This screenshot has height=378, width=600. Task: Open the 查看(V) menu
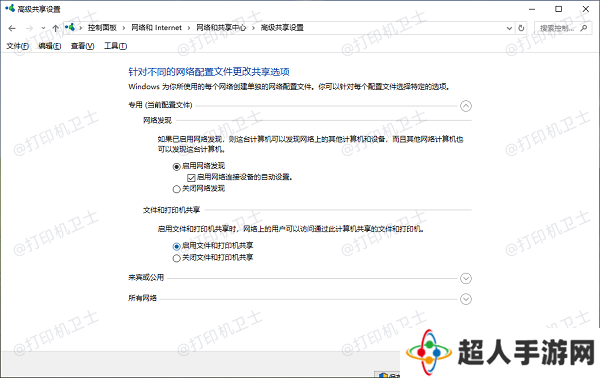tap(82, 46)
